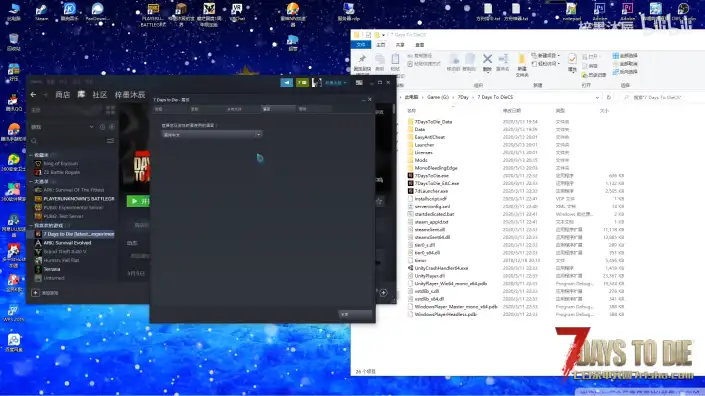This screenshot has height=396, width=705.
Task: Toggle advanced filter sliders beside library search
Action: coord(110,141)
